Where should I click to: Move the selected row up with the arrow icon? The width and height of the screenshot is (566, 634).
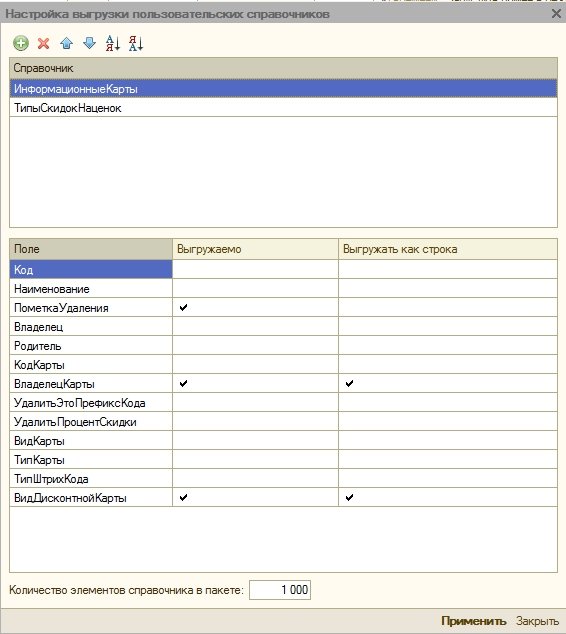[67, 43]
